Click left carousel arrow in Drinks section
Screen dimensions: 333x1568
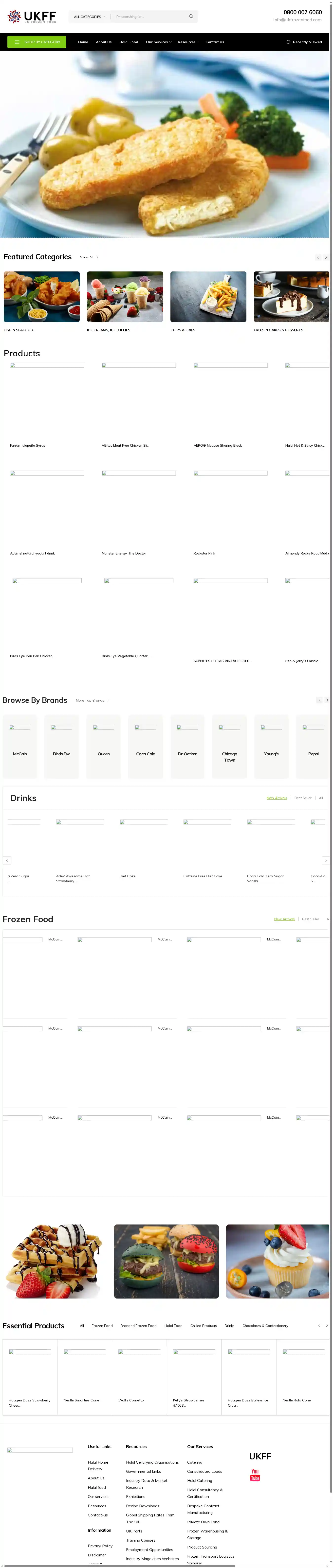click(x=7, y=860)
